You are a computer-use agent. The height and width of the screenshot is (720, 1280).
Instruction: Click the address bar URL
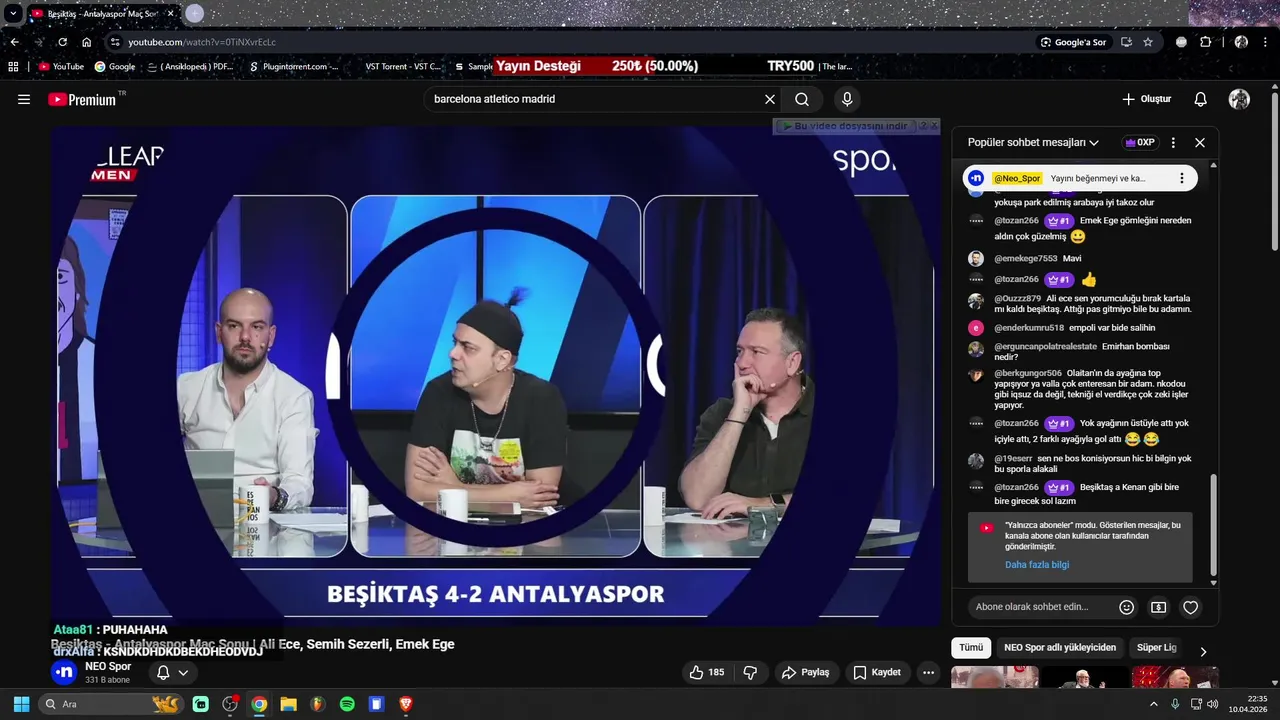(x=202, y=42)
